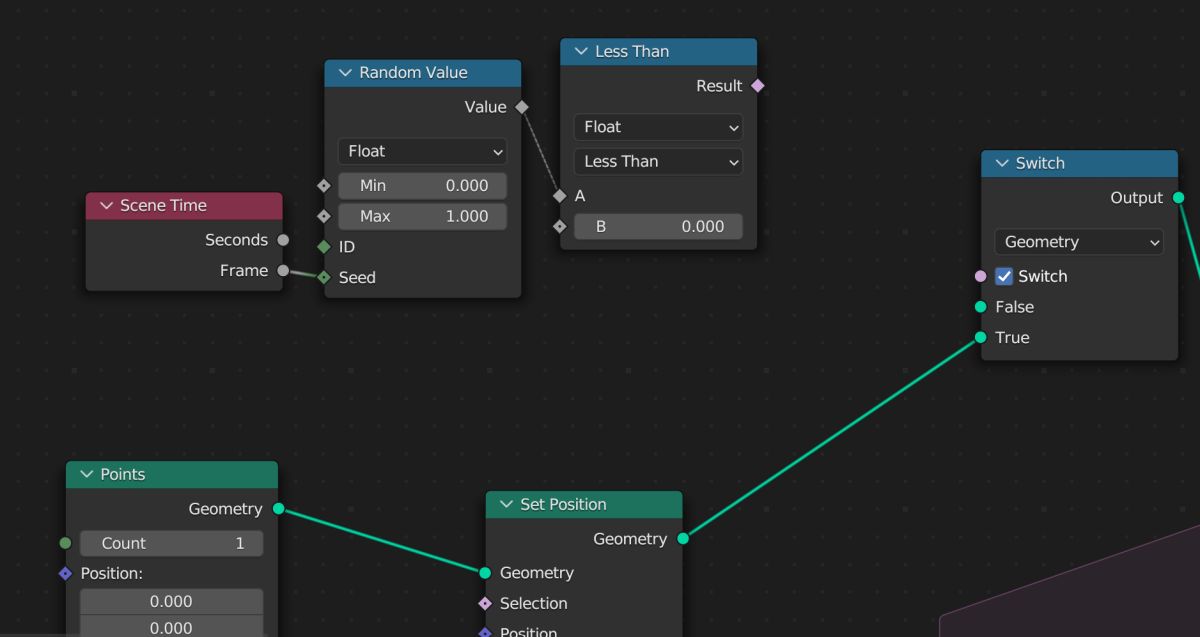Collapse the Scene Time node
Image resolution: width=1200 pixels, height=637 pixels.
click(106, 206)
